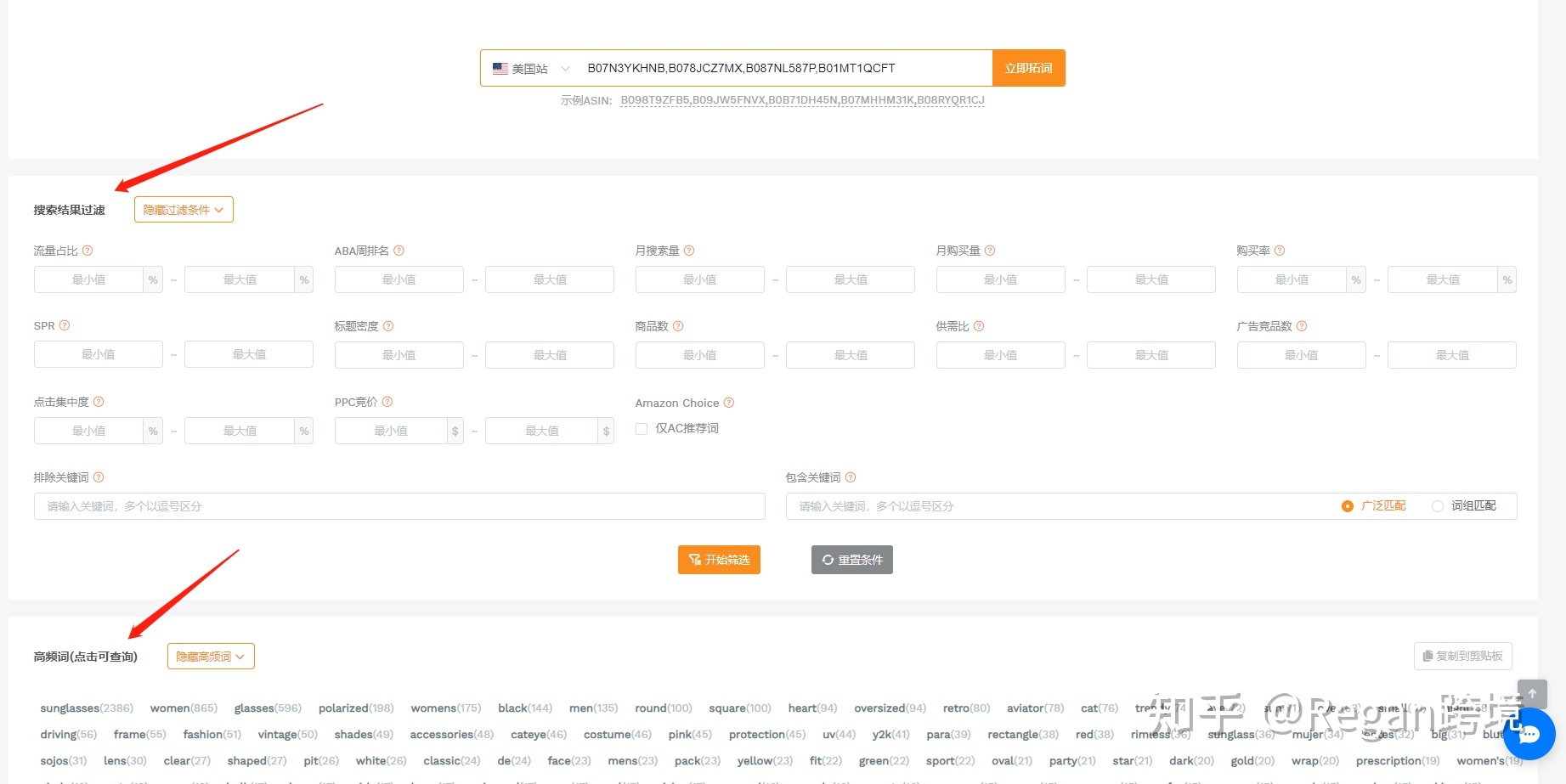Click the example ASIN list link
This screenshot has height=784, width=1566.
[x=802, y=100]
